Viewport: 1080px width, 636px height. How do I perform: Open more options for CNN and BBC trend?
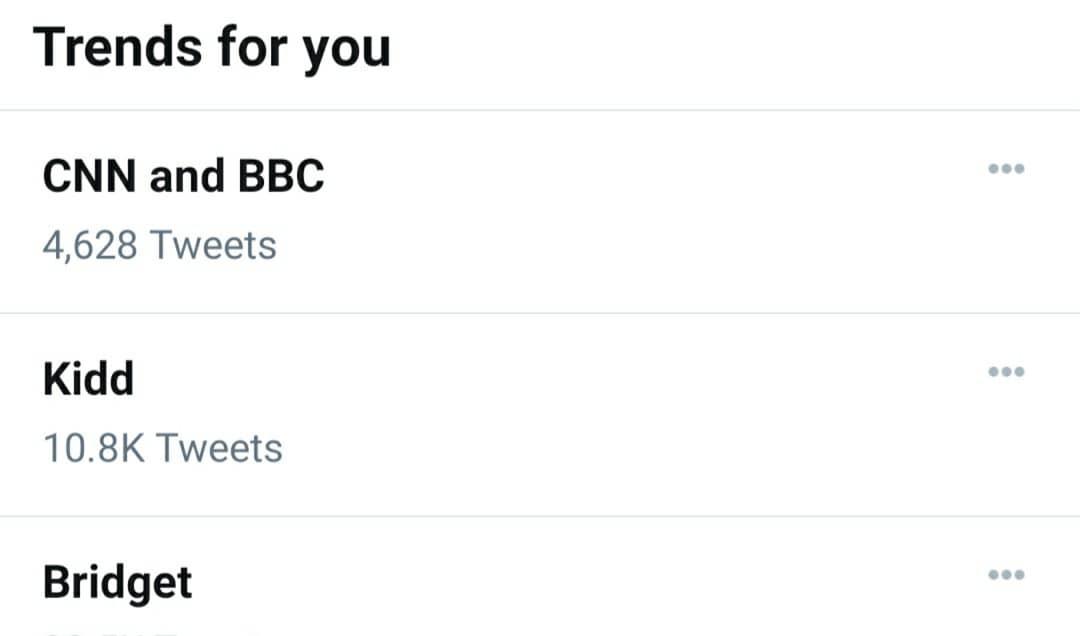click(1006, 169)
